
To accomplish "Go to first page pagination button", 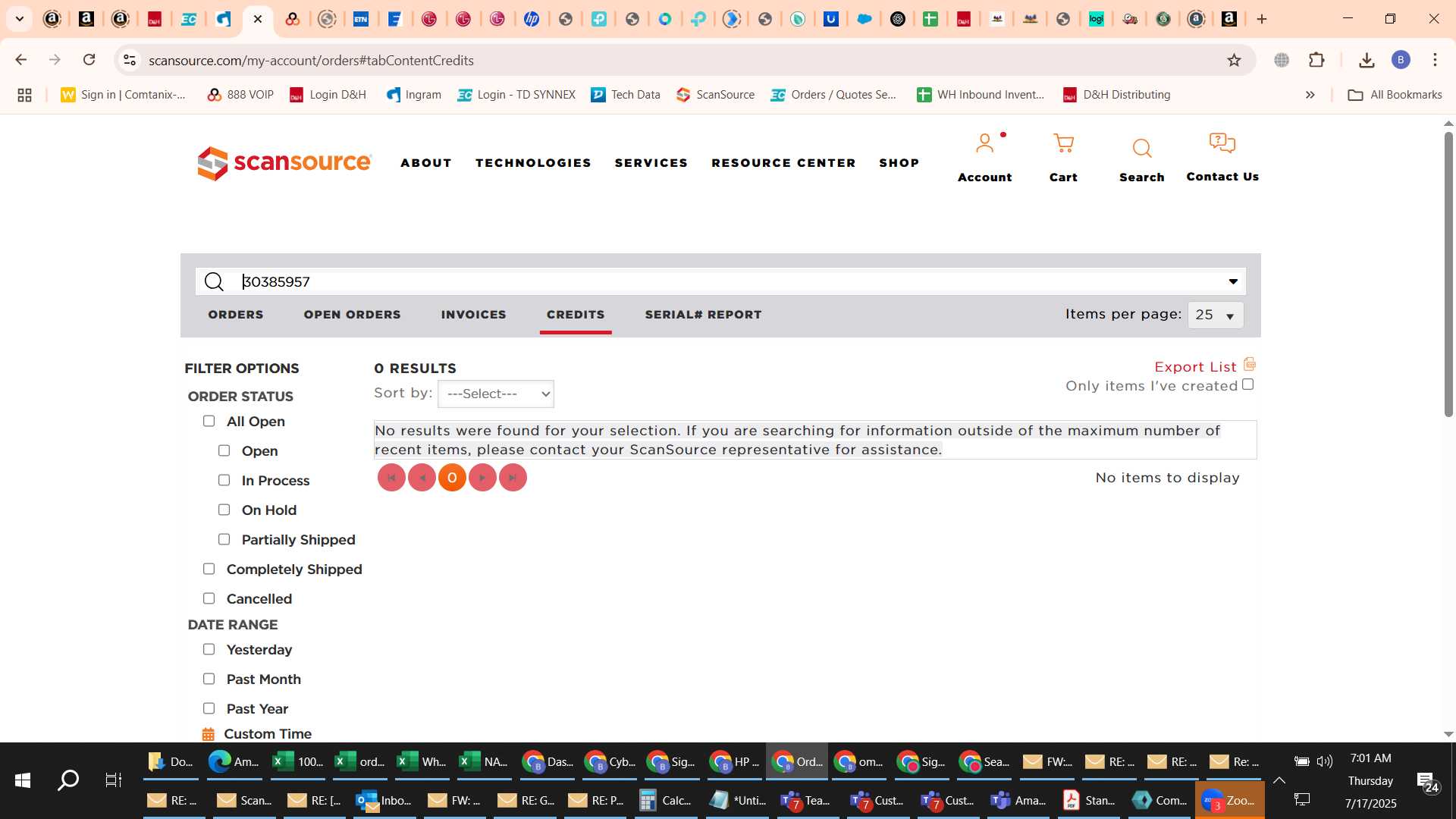I will coord(391,478).
